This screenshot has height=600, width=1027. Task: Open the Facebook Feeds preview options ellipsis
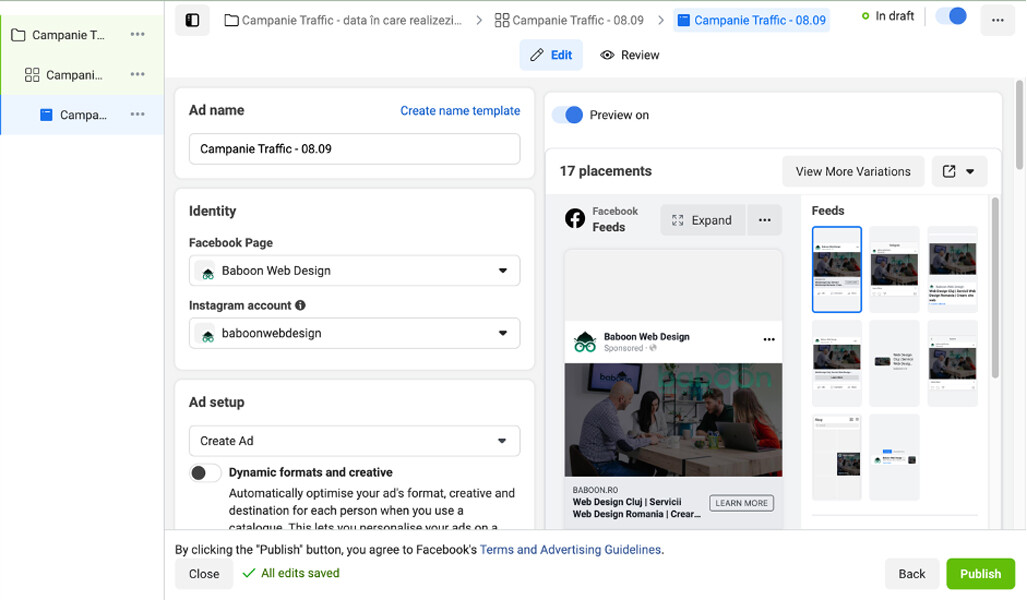[x=764, y=220]
